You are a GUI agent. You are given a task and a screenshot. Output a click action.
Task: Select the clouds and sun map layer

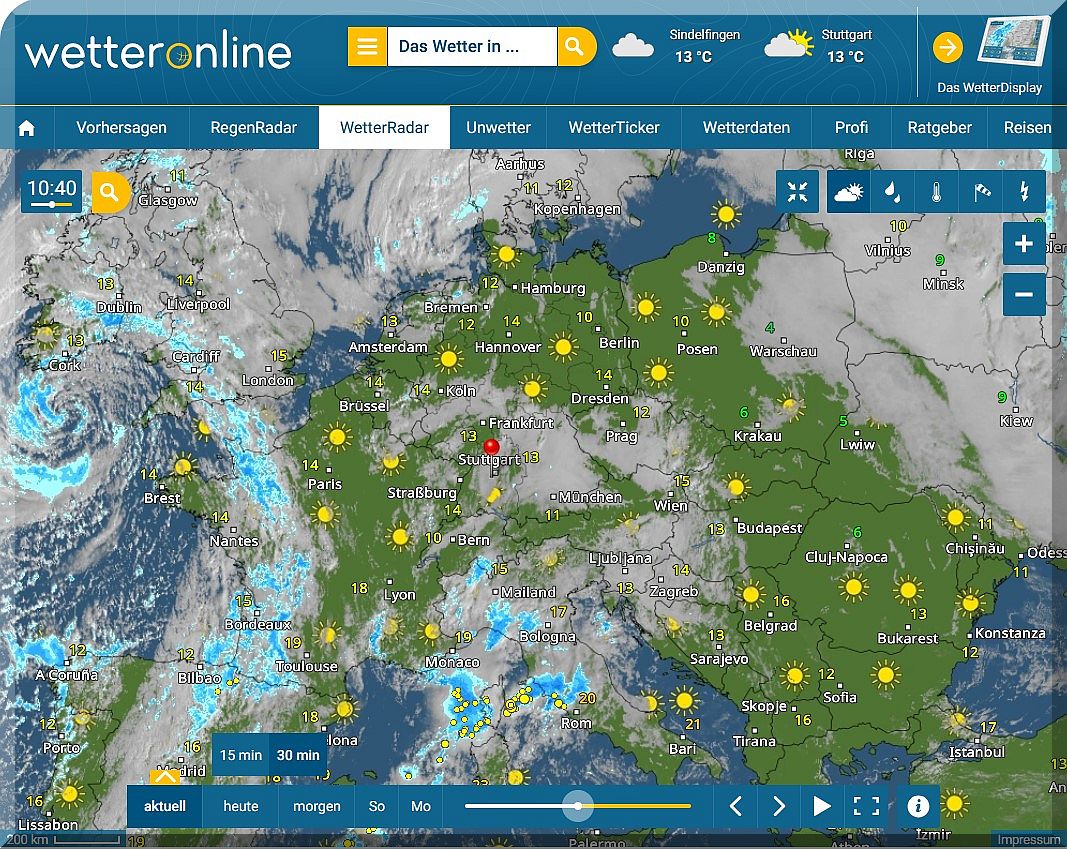(848, 192)
